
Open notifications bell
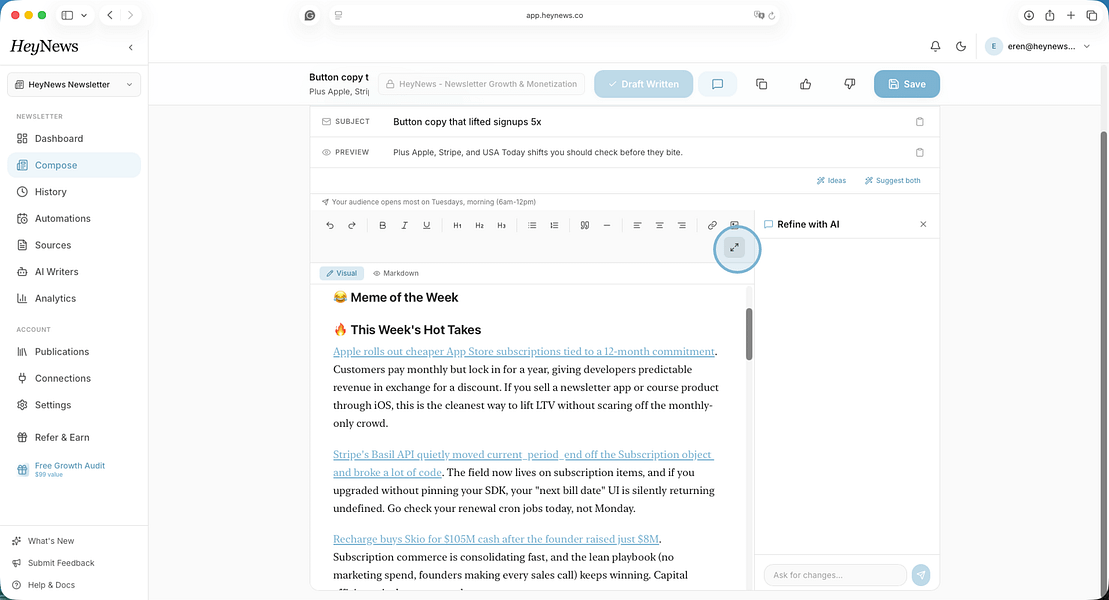coord(935,46)
